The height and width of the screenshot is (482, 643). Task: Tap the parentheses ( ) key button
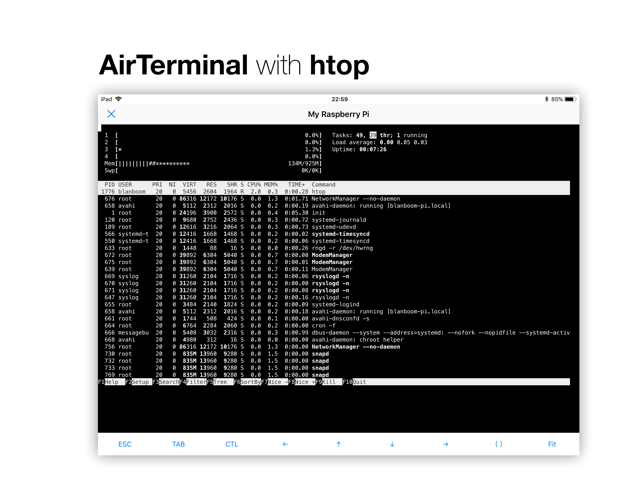click(x=499, y=444)
